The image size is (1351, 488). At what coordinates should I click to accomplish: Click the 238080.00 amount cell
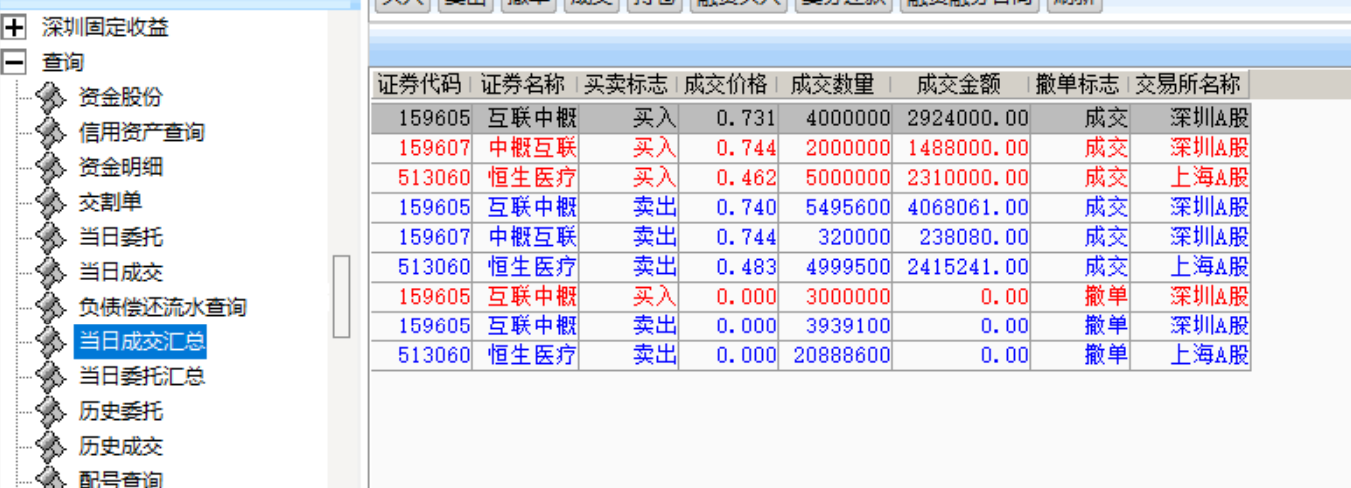[x=961, y=237]
